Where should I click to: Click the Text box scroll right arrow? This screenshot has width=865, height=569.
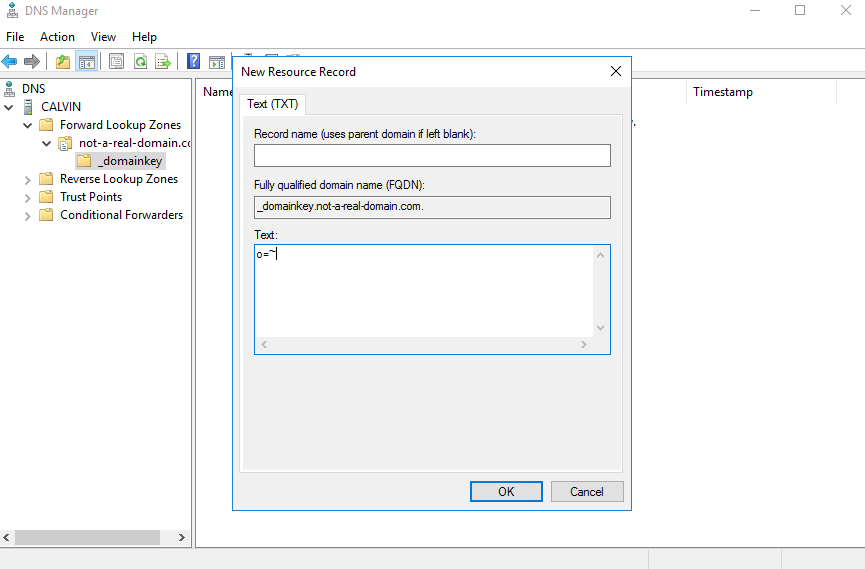(x=584, y=344)
